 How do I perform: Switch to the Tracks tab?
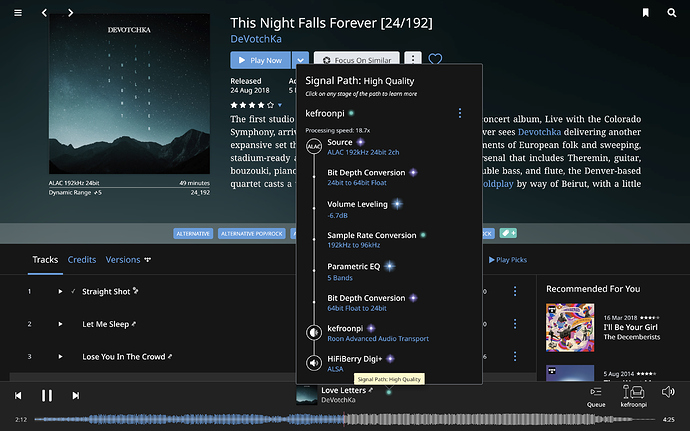(x=45, y=260)
